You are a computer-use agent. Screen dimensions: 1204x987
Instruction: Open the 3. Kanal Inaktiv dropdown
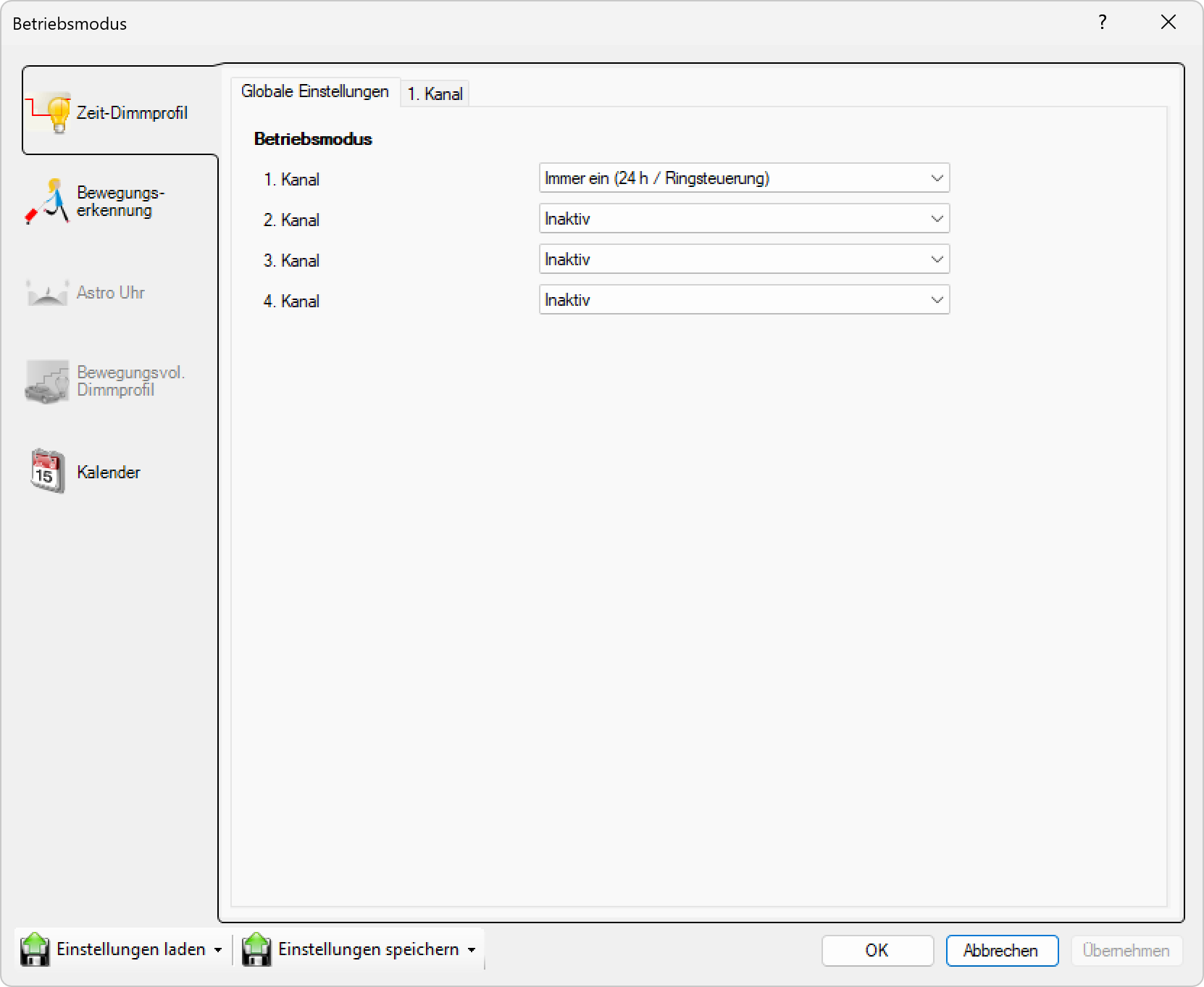click(x=744, y=259)
